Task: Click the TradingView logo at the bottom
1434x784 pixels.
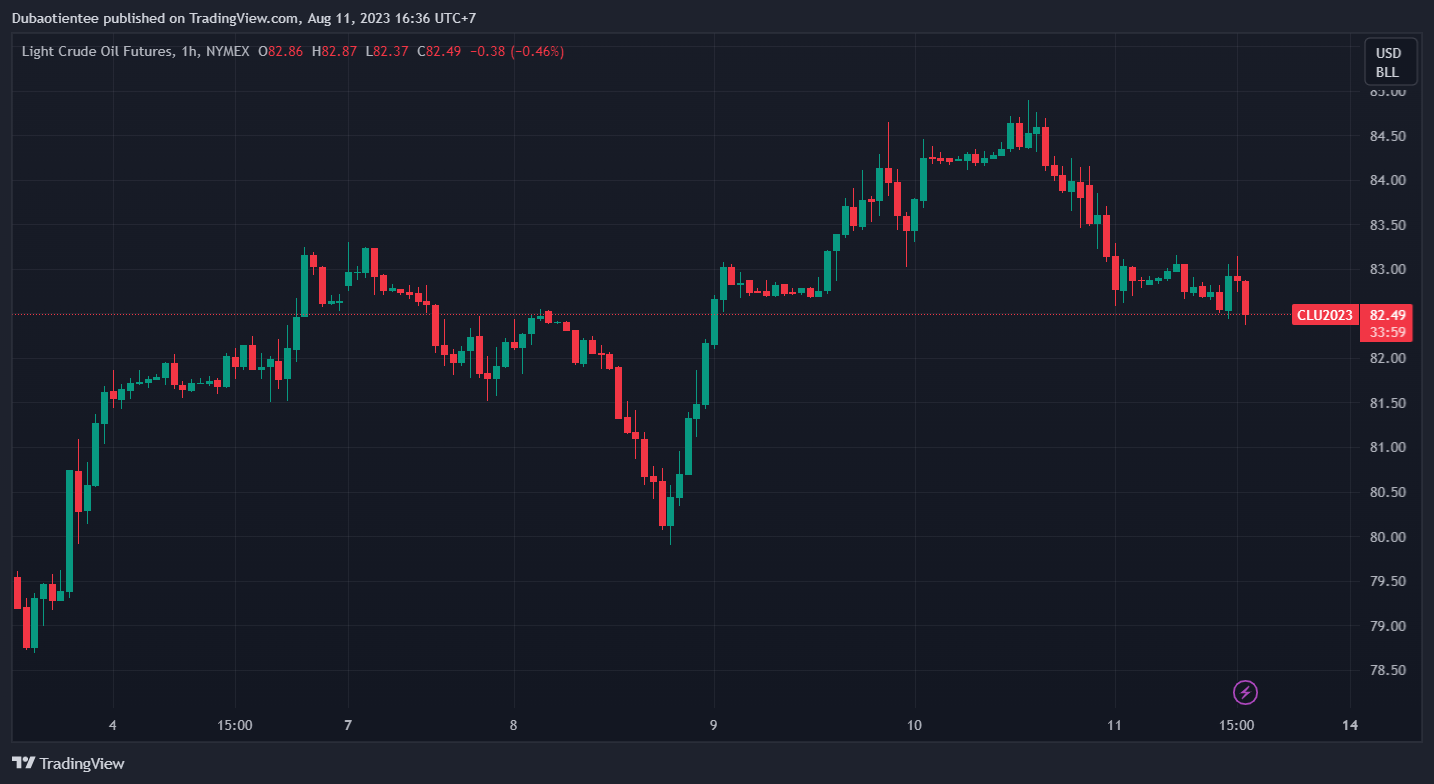Action: (69, 763)
